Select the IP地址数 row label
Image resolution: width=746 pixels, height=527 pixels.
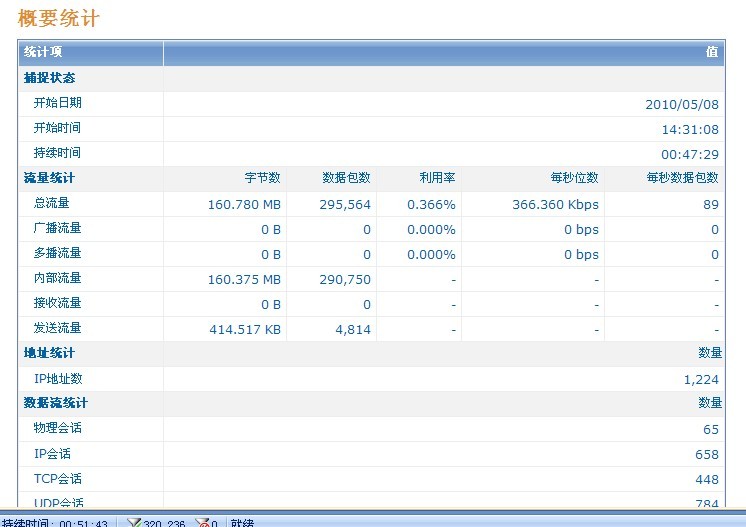click(58, 379)
